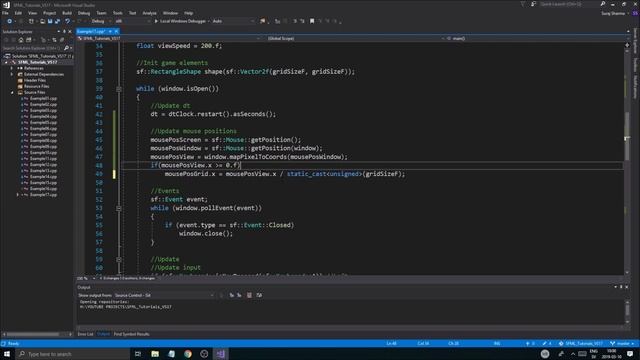Click the Save All toolbar icon
640x360 pixels.
(x=57, y=21)
